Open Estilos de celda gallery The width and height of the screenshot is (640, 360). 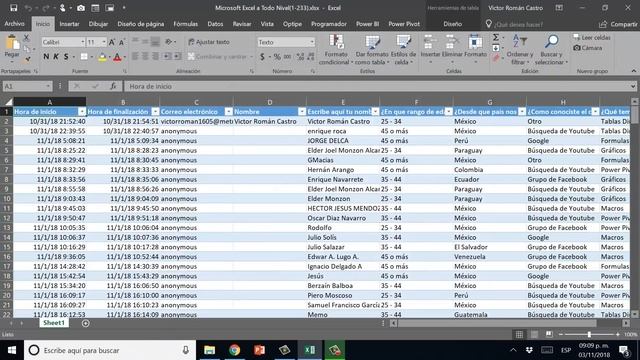click(x=403, y=49)
